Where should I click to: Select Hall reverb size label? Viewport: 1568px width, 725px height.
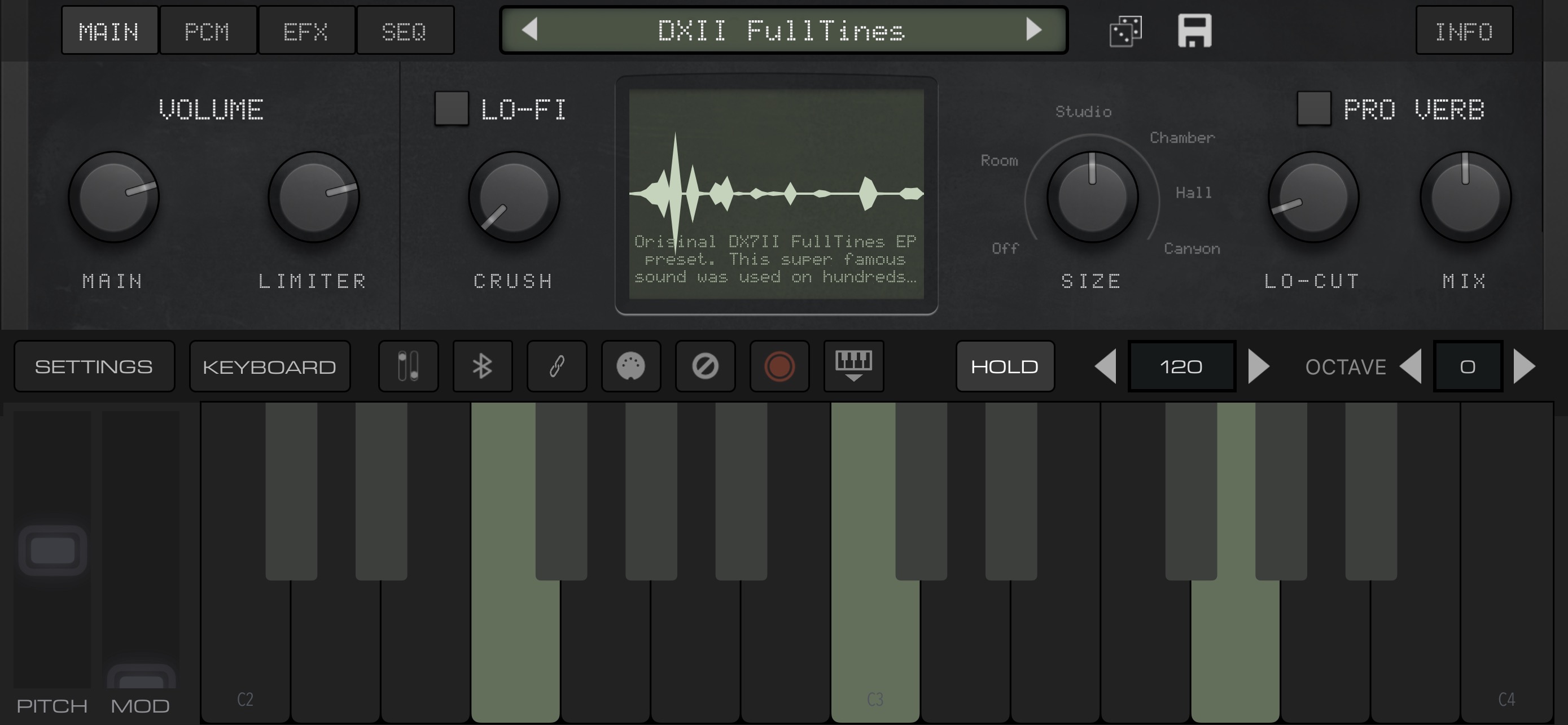pos(1193,193)
